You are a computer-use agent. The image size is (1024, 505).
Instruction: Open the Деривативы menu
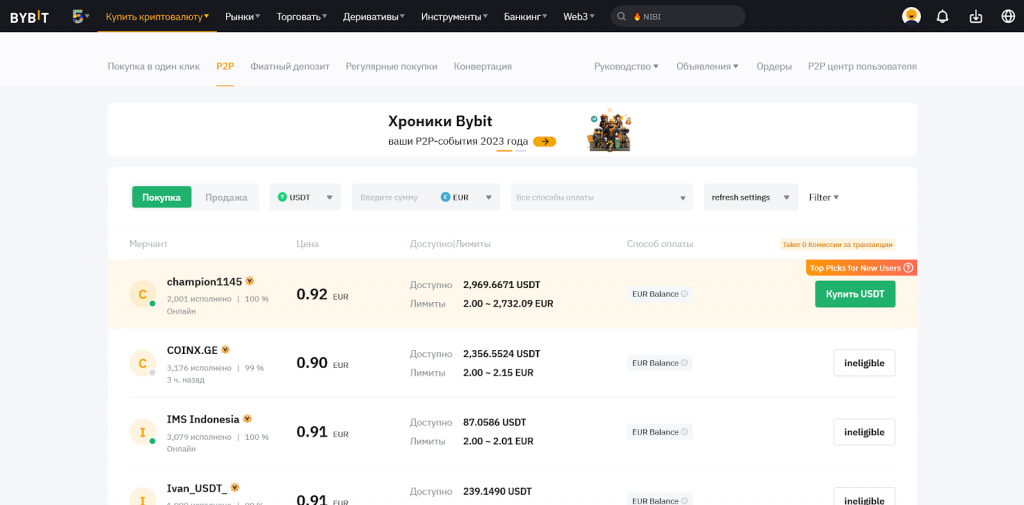click(x=374, y=16)
